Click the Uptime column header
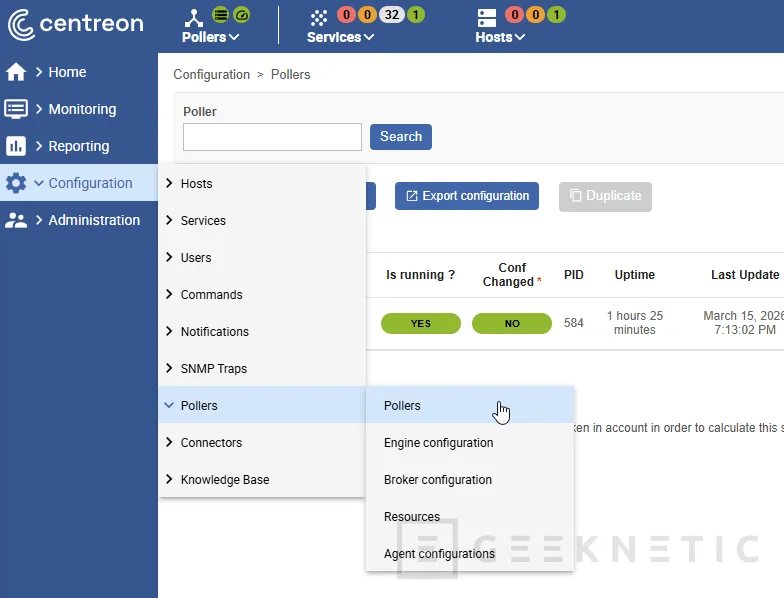 (x=634, y=274)
